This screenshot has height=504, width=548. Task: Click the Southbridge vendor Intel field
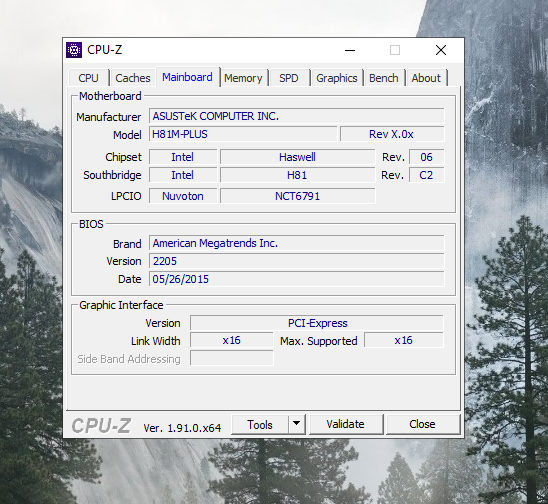point(183,175)
